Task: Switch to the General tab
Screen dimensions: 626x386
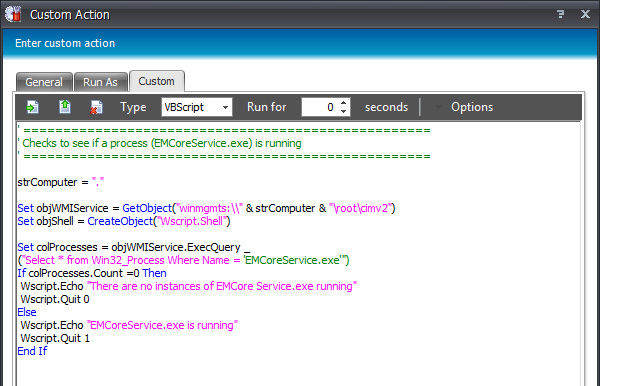Action: point(44,82)
